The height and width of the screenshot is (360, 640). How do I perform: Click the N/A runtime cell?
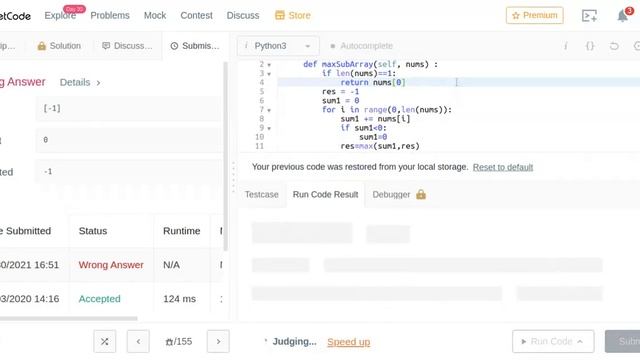pyautogui.click(x=171, y=265)
